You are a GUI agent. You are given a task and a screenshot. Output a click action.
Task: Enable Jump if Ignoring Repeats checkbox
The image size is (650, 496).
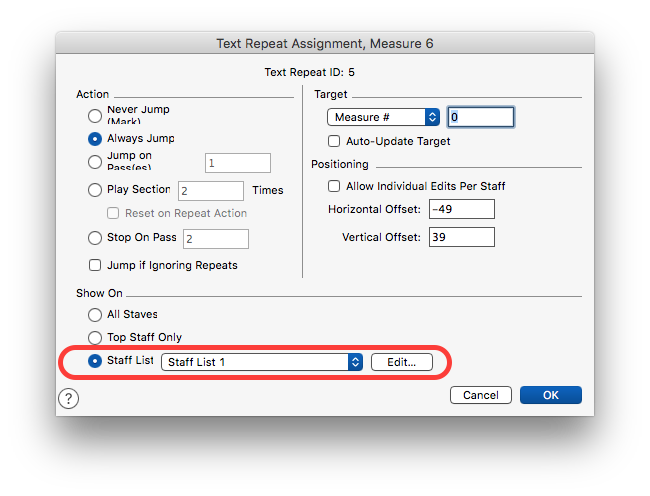click(95, 265)
